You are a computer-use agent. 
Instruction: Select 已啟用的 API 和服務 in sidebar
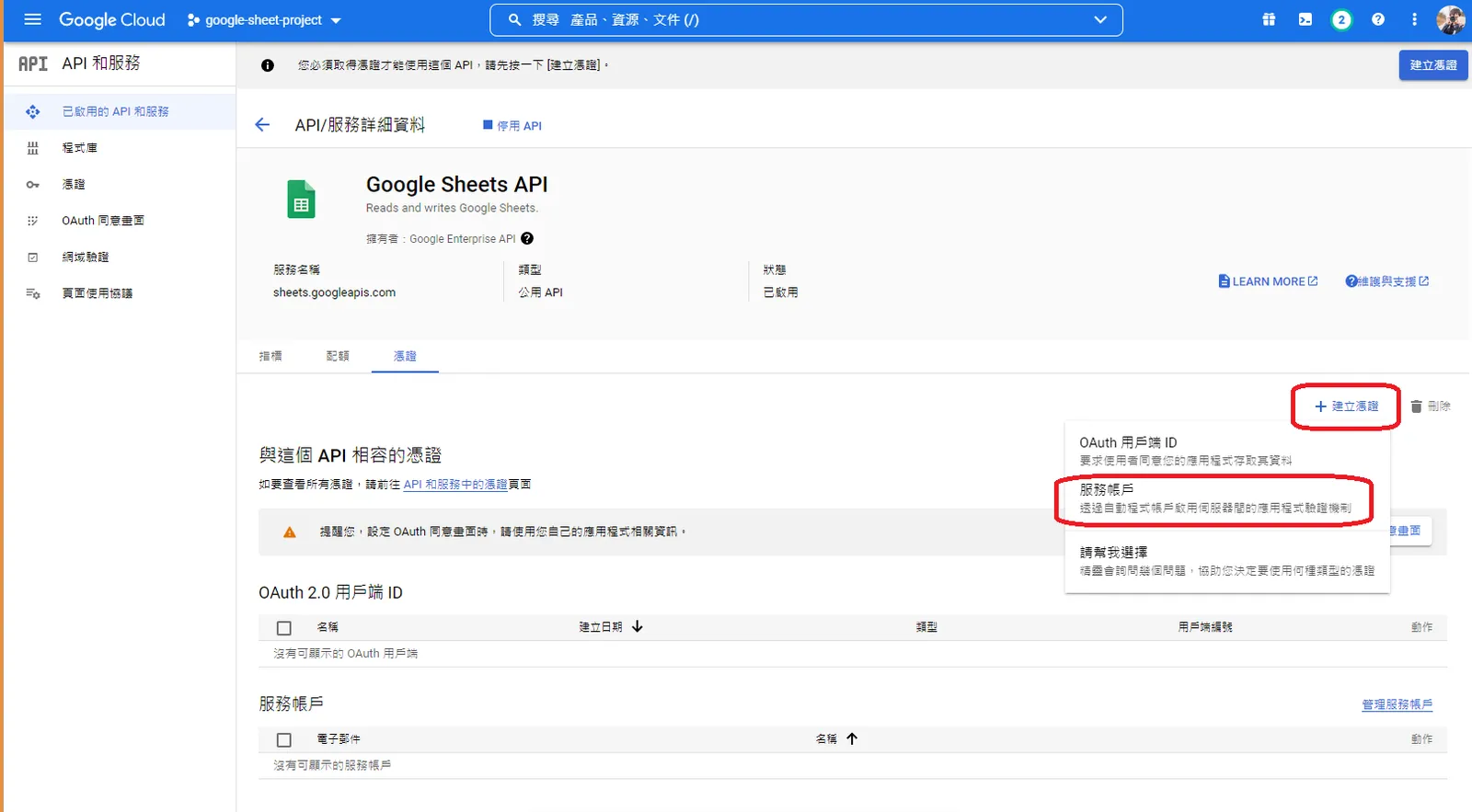[120, 111]
